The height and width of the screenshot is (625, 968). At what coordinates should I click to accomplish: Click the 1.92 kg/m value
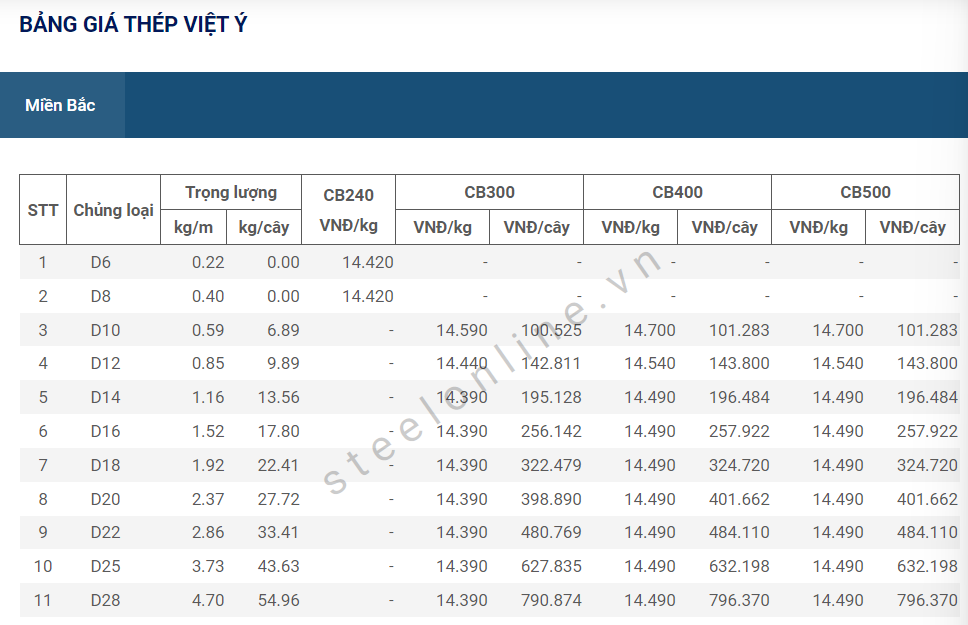point(208,466)
